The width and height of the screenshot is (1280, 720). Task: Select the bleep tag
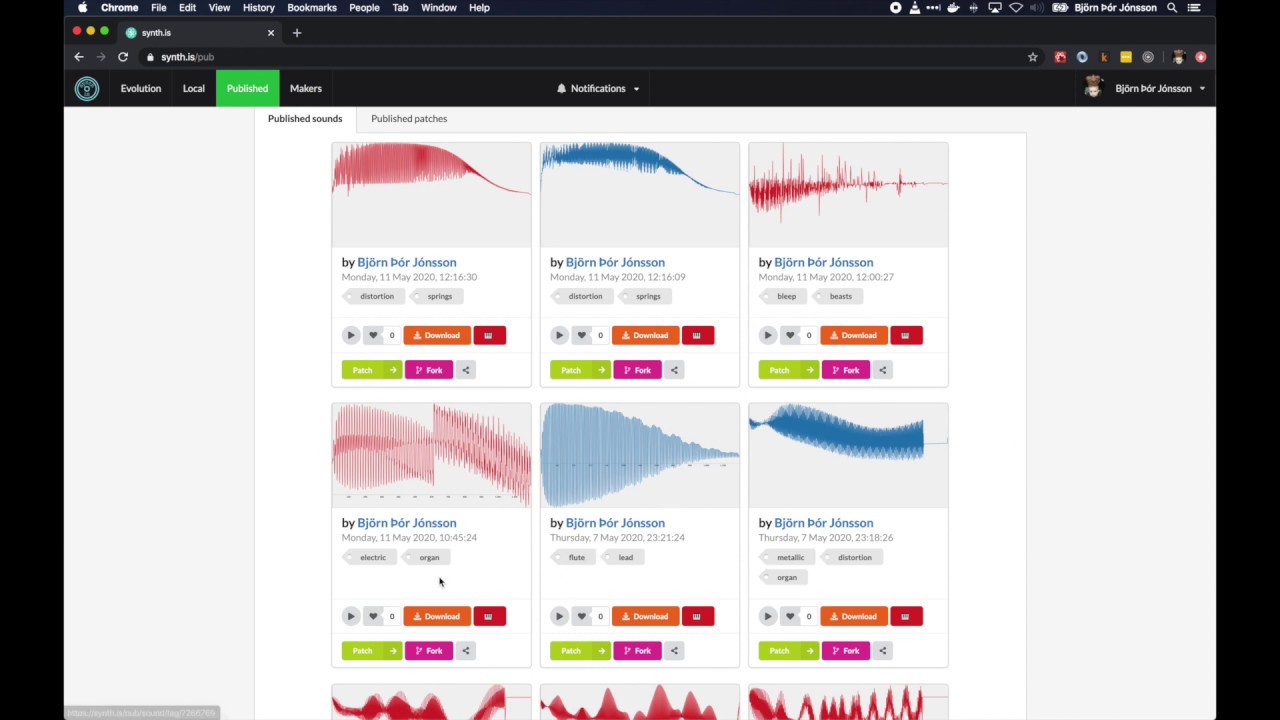(785, 296)
